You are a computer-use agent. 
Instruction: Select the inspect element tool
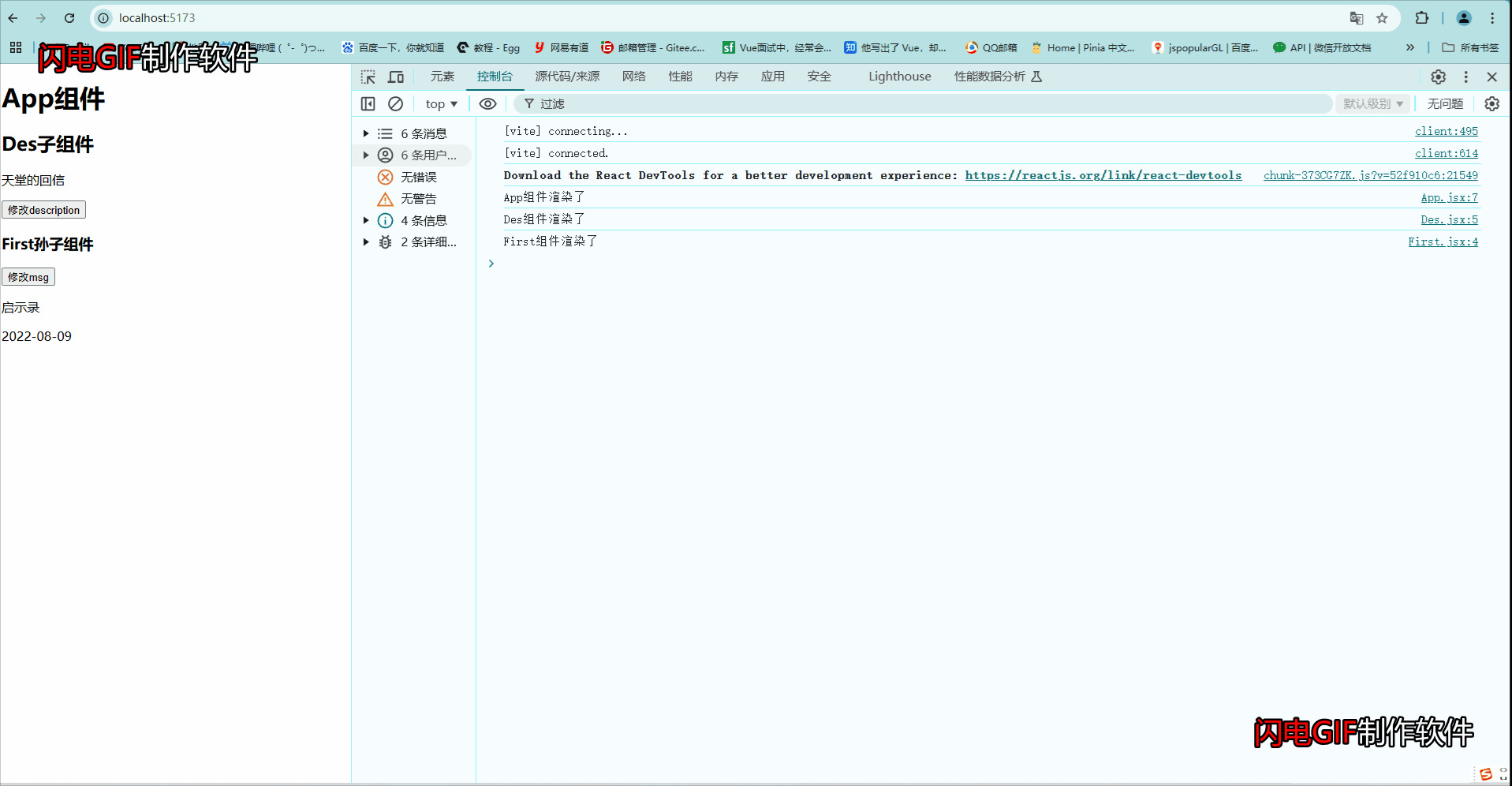[x=368, y=77]
